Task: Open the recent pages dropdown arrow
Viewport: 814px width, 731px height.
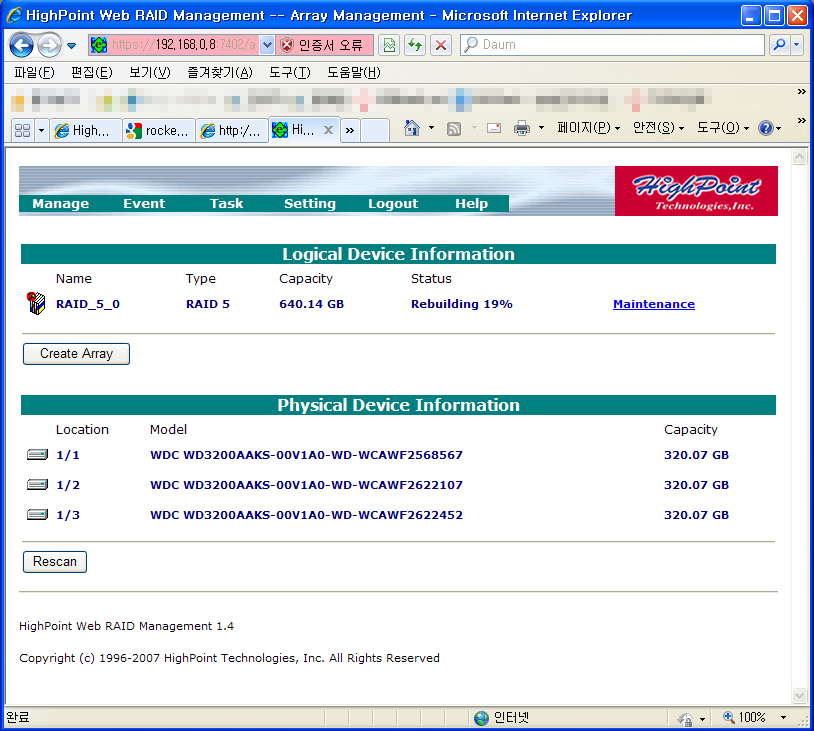Action: (72, 46)
